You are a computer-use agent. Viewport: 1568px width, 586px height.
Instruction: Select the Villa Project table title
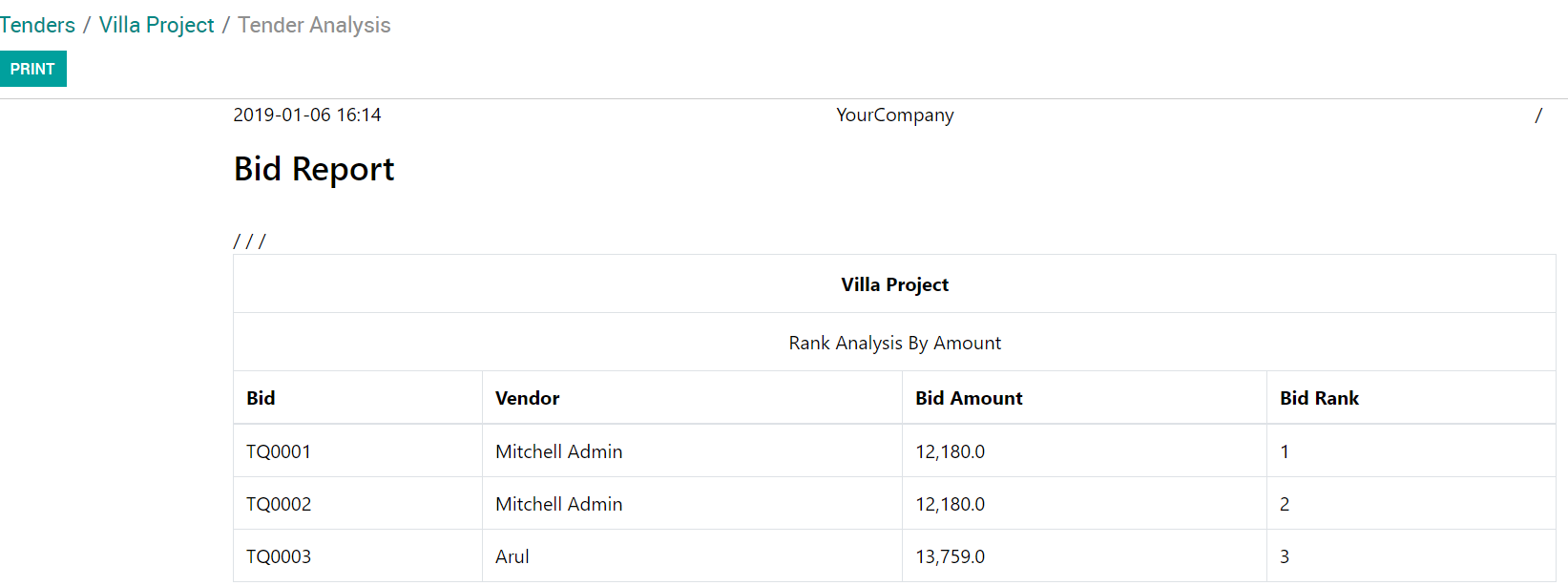pyautogui.click(x=894, y=284)
